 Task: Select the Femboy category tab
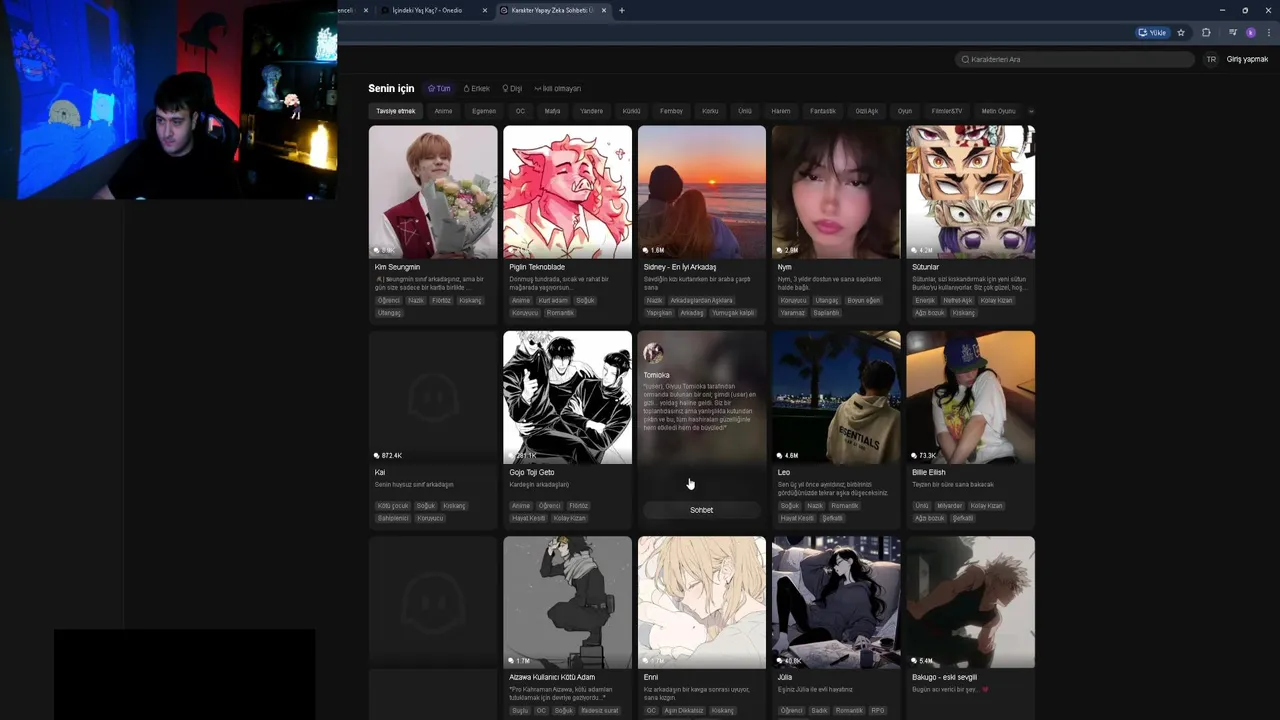671,111
